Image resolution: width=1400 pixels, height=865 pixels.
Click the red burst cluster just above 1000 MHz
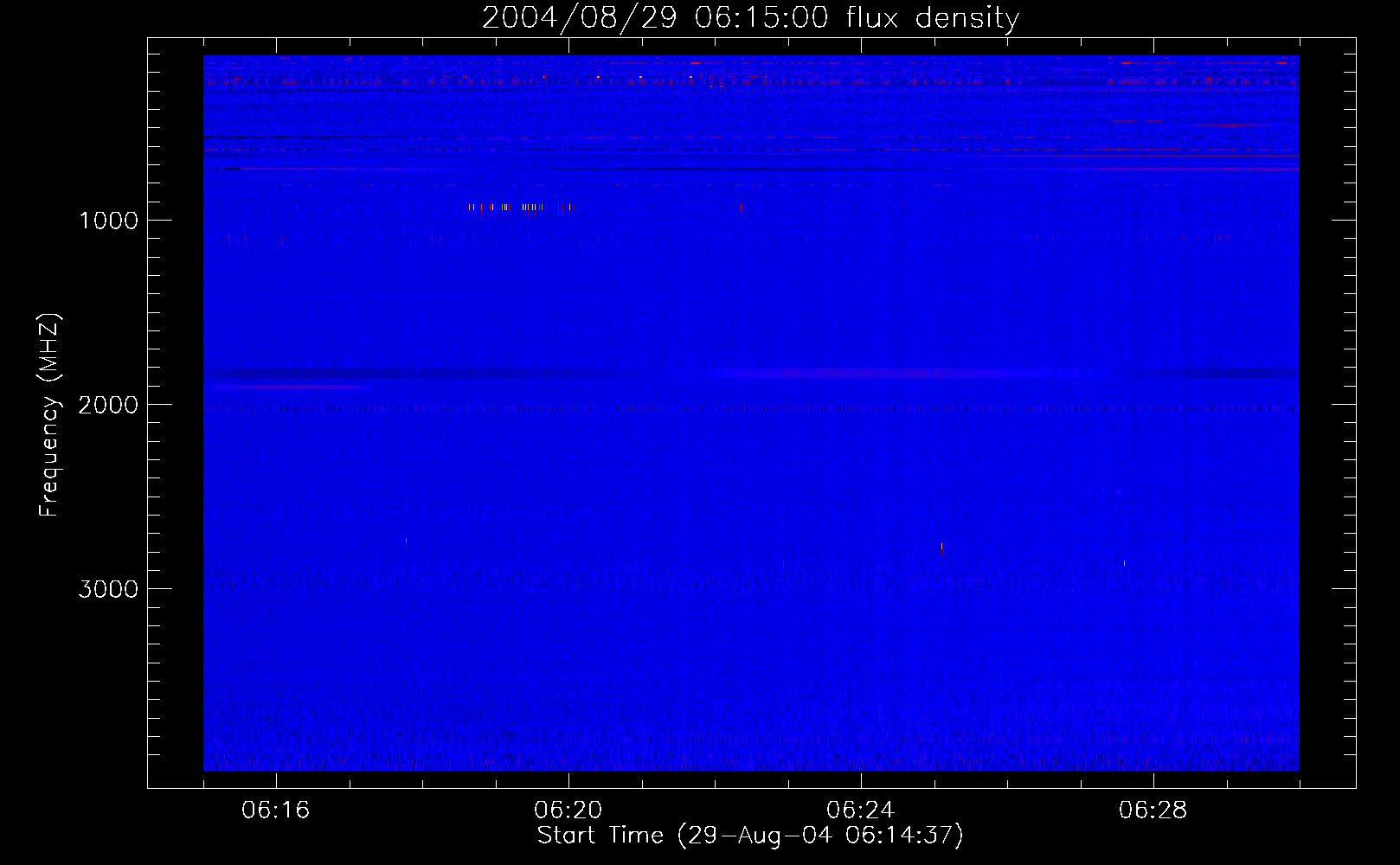coord(521,208)
